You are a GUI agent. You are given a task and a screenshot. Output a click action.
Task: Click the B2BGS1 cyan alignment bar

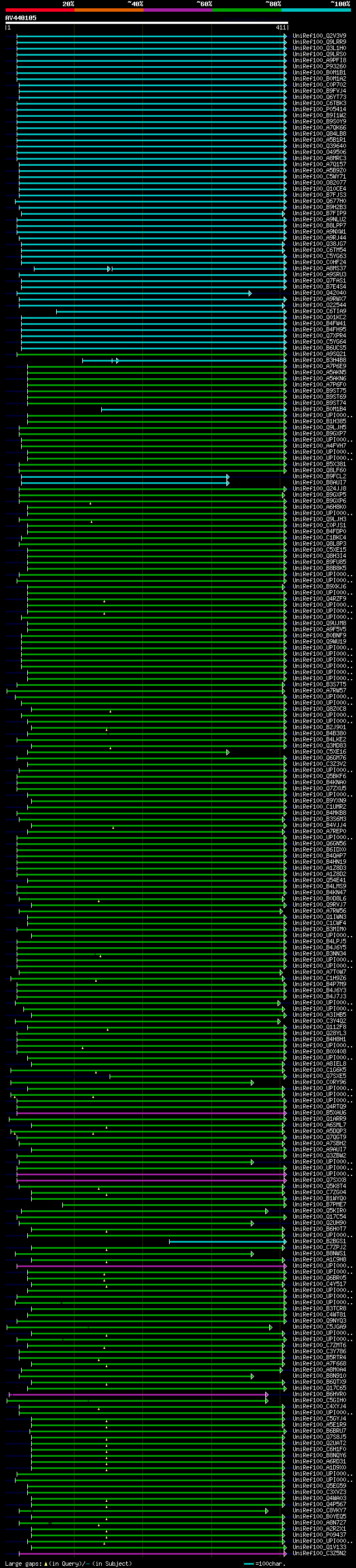click(x=226, y=1241)
